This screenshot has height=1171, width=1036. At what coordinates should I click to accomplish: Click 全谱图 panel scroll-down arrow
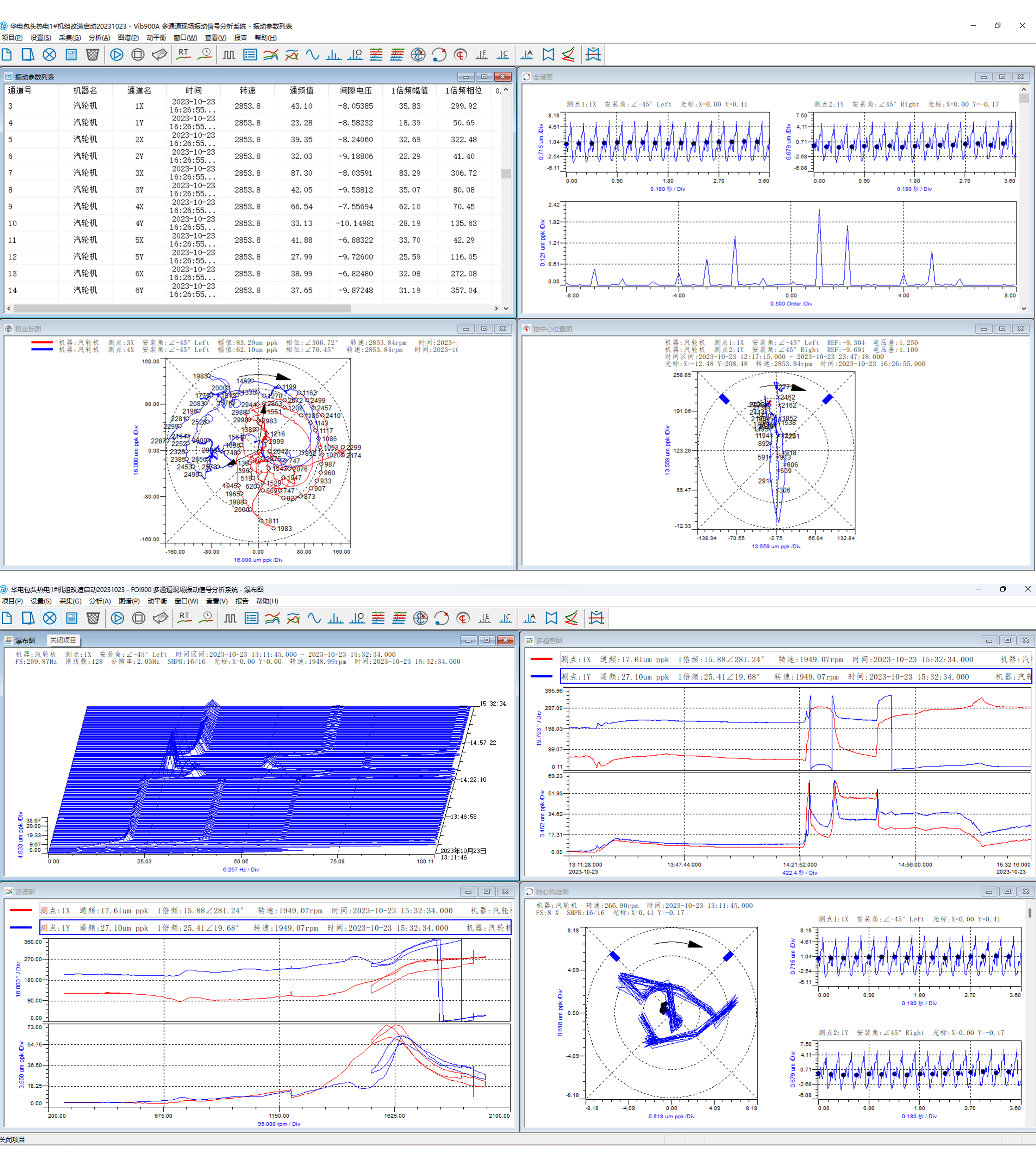(1023, 308)
